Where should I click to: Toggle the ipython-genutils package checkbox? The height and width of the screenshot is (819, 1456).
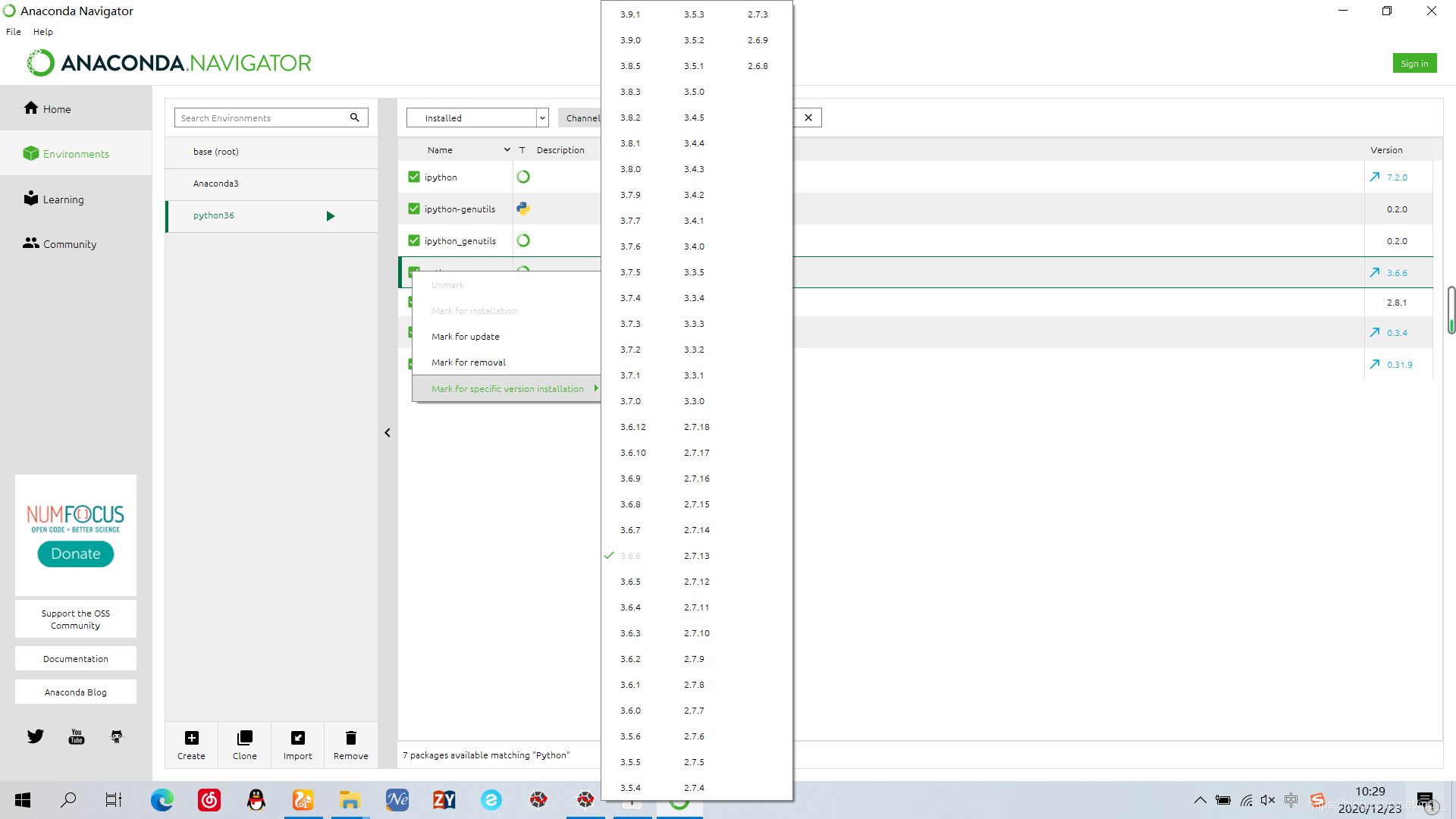pos(414,209)
